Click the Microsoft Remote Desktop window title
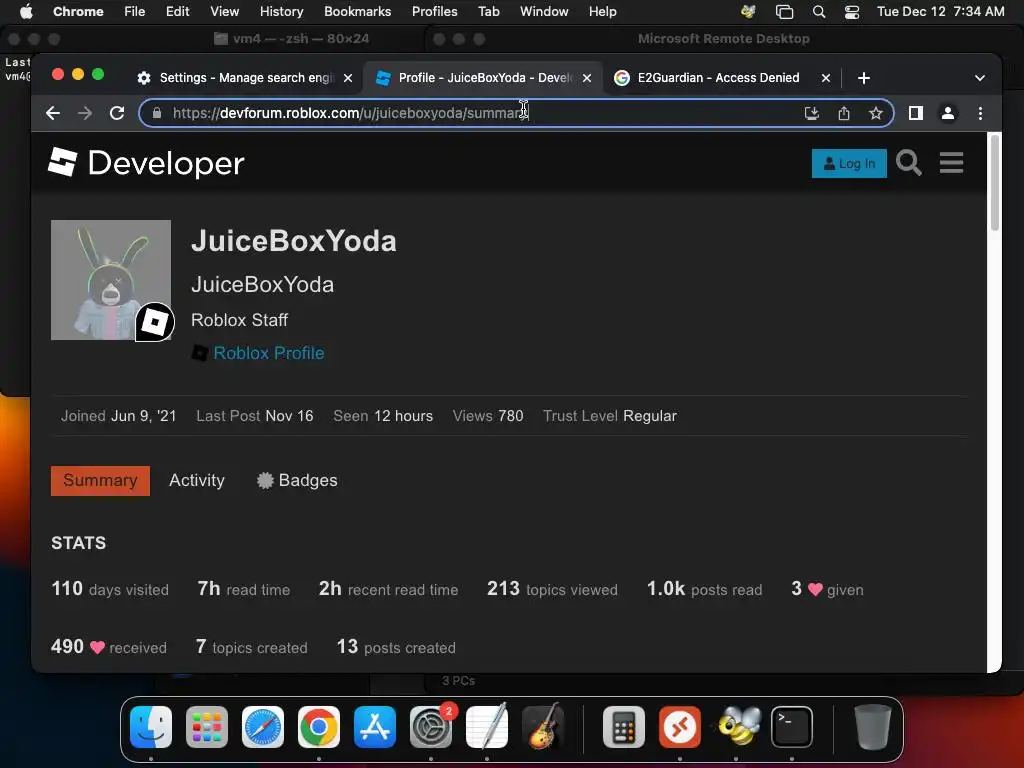Image resolution: width=1024 pixels, height=768 pixels. 724,39
